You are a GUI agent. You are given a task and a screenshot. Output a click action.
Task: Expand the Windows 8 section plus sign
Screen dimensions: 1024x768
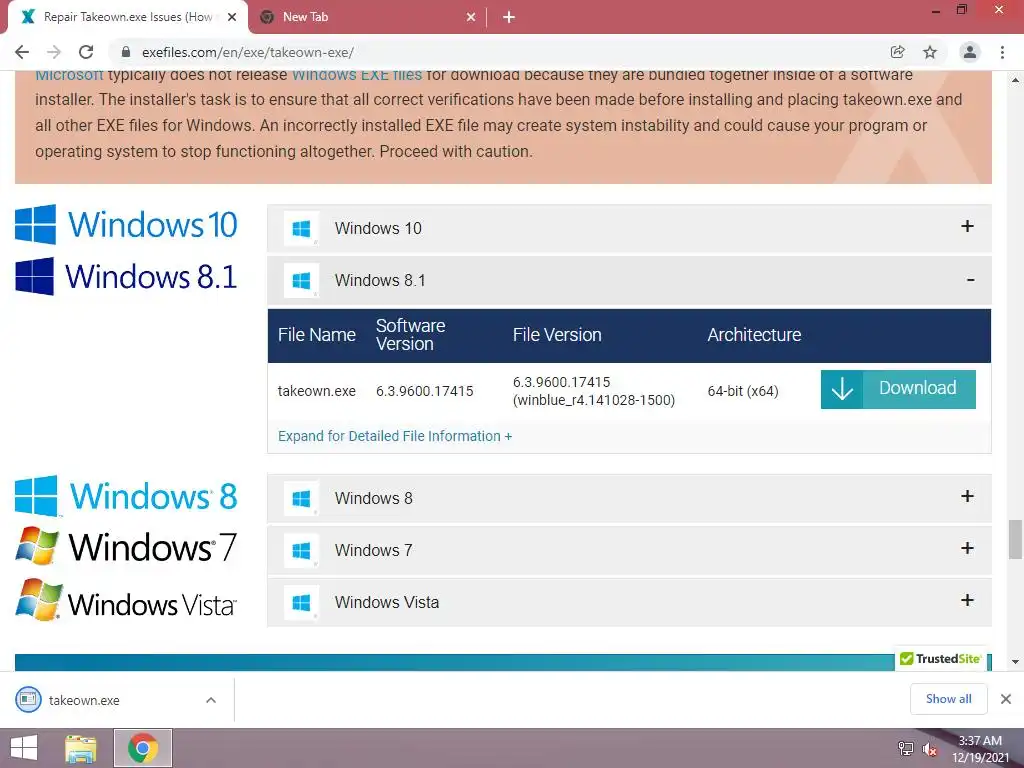click(x=967, y=496)
